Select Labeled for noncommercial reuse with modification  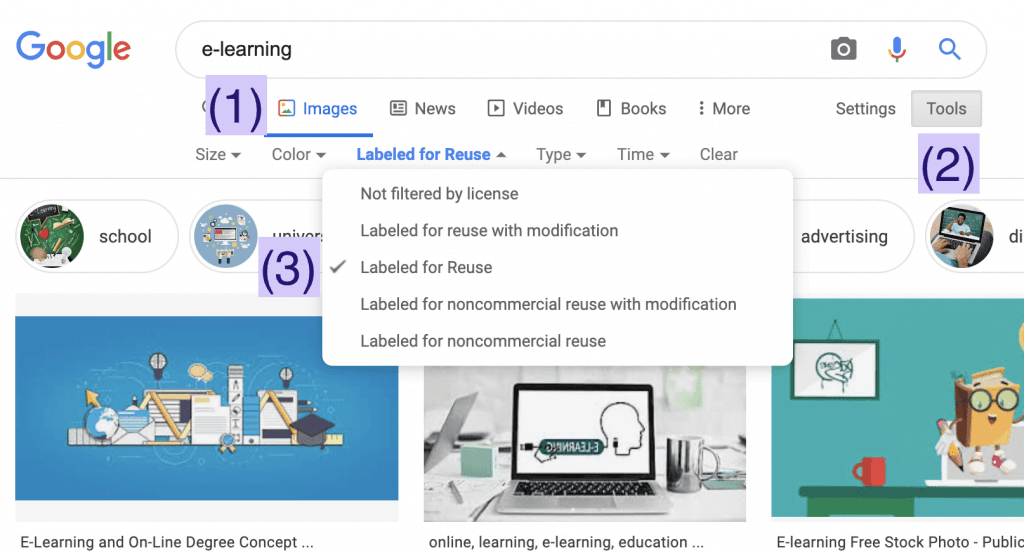549,304
